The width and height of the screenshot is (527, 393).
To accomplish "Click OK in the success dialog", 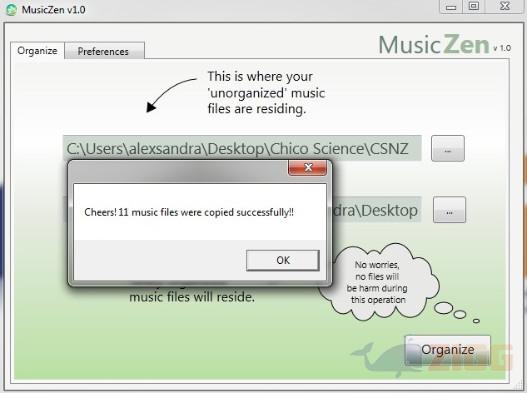I will tap(283, 260).
